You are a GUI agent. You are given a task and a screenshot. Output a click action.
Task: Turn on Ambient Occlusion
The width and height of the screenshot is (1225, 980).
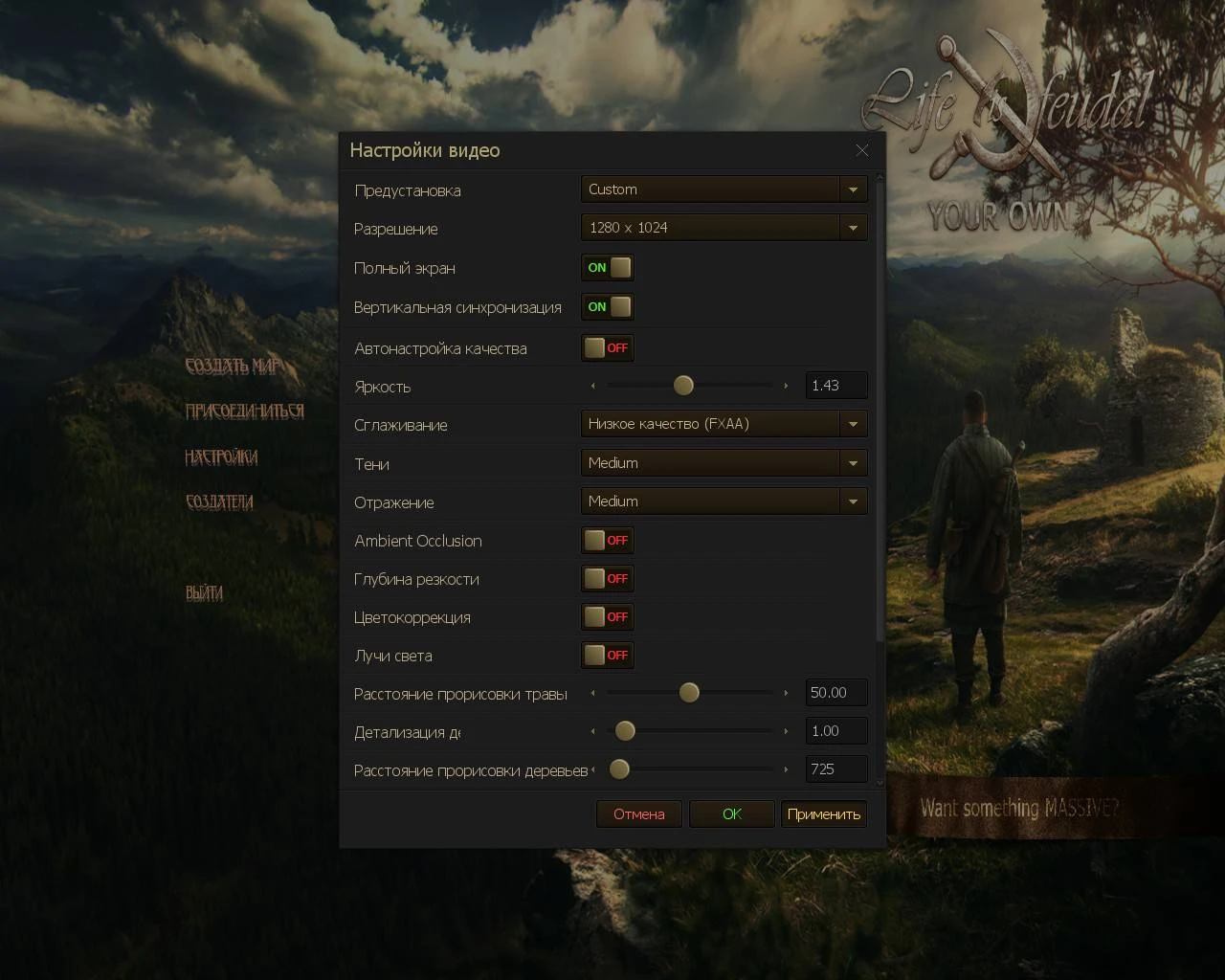(x=607, y=540)
